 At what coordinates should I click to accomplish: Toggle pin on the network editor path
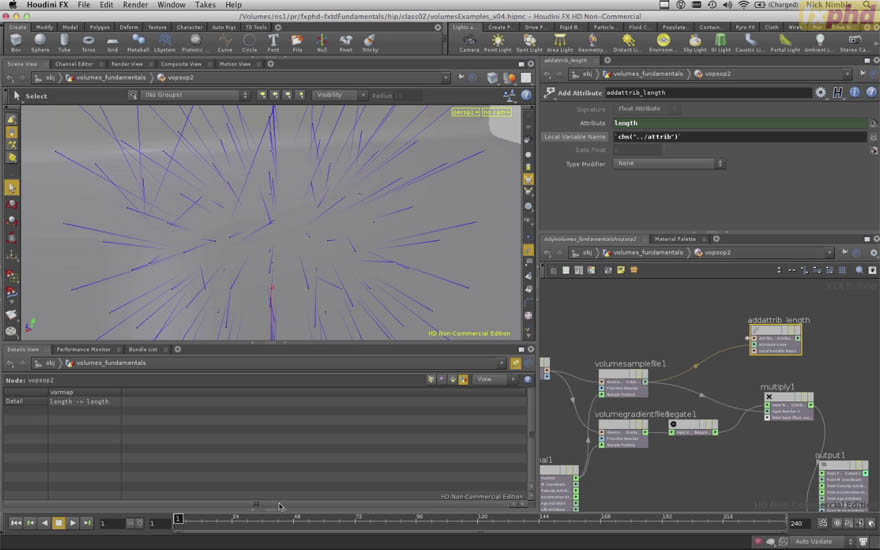(845, 253)
